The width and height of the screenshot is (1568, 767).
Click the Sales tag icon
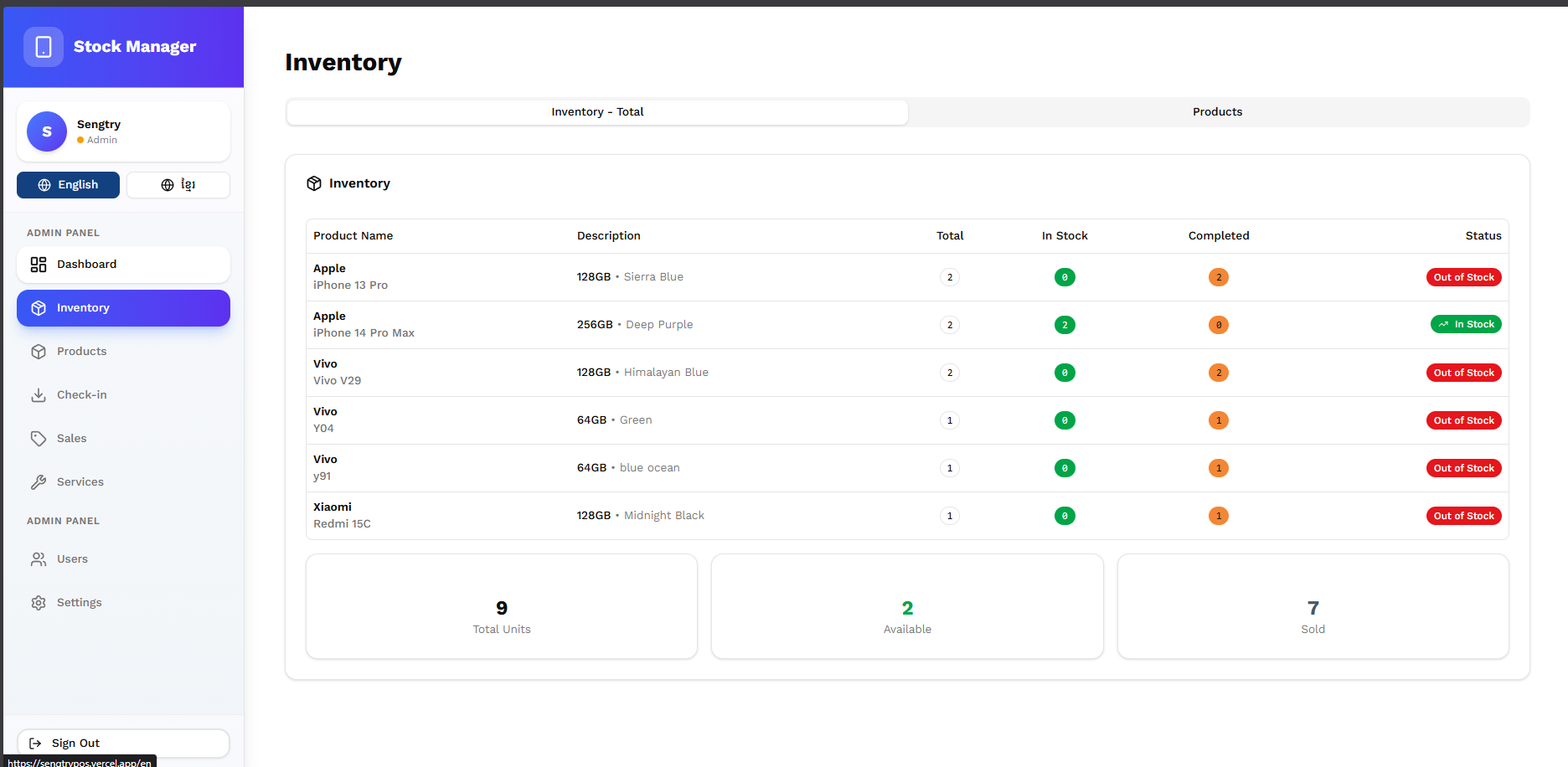(39, 439)
